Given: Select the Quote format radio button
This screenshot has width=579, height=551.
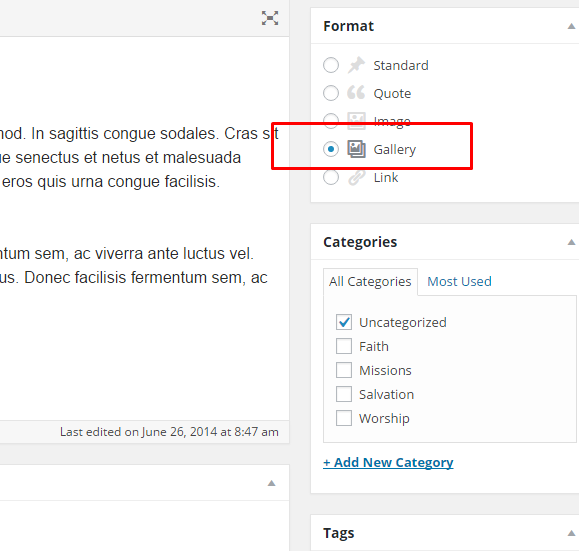Looking at the screenshot, I should click(331, 93).
